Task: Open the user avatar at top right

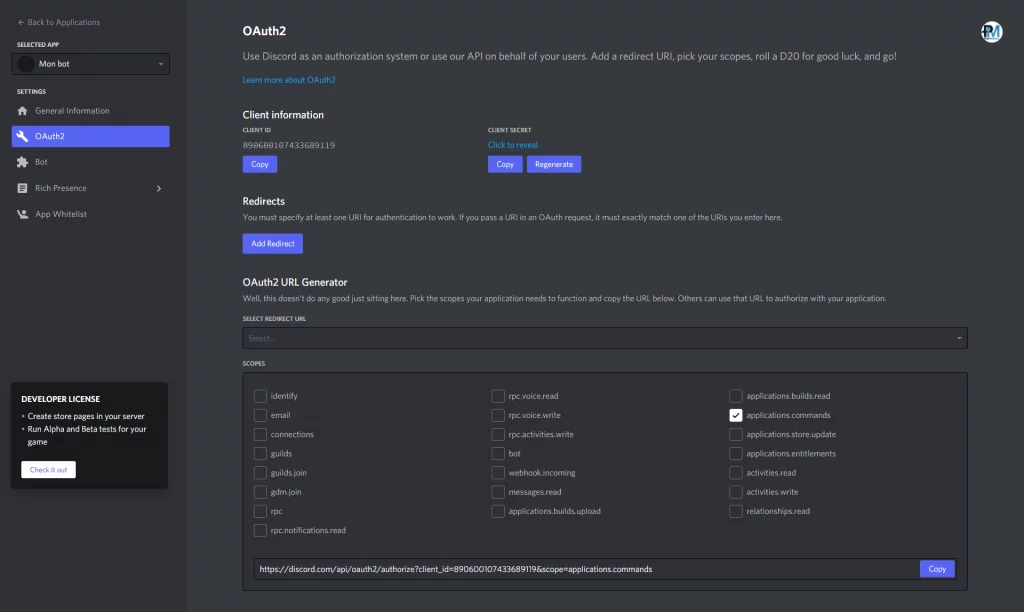Action: 991,32
